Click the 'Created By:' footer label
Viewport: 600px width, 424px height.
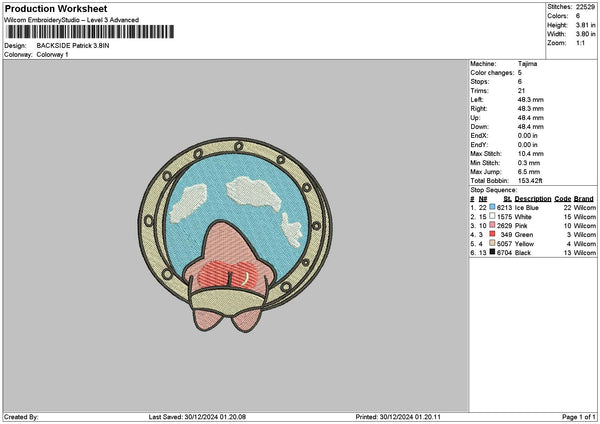pos(21,417)
